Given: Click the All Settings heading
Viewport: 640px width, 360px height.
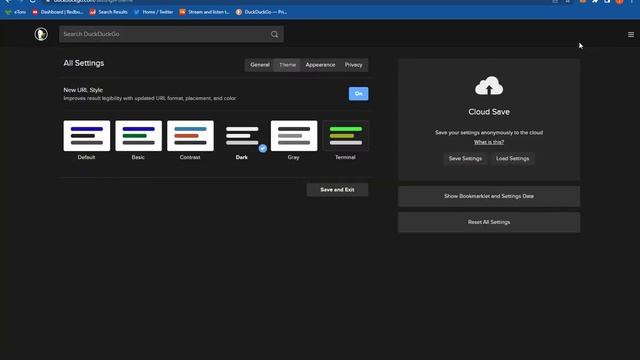Looking at the screenshot, I should point(84,63).
